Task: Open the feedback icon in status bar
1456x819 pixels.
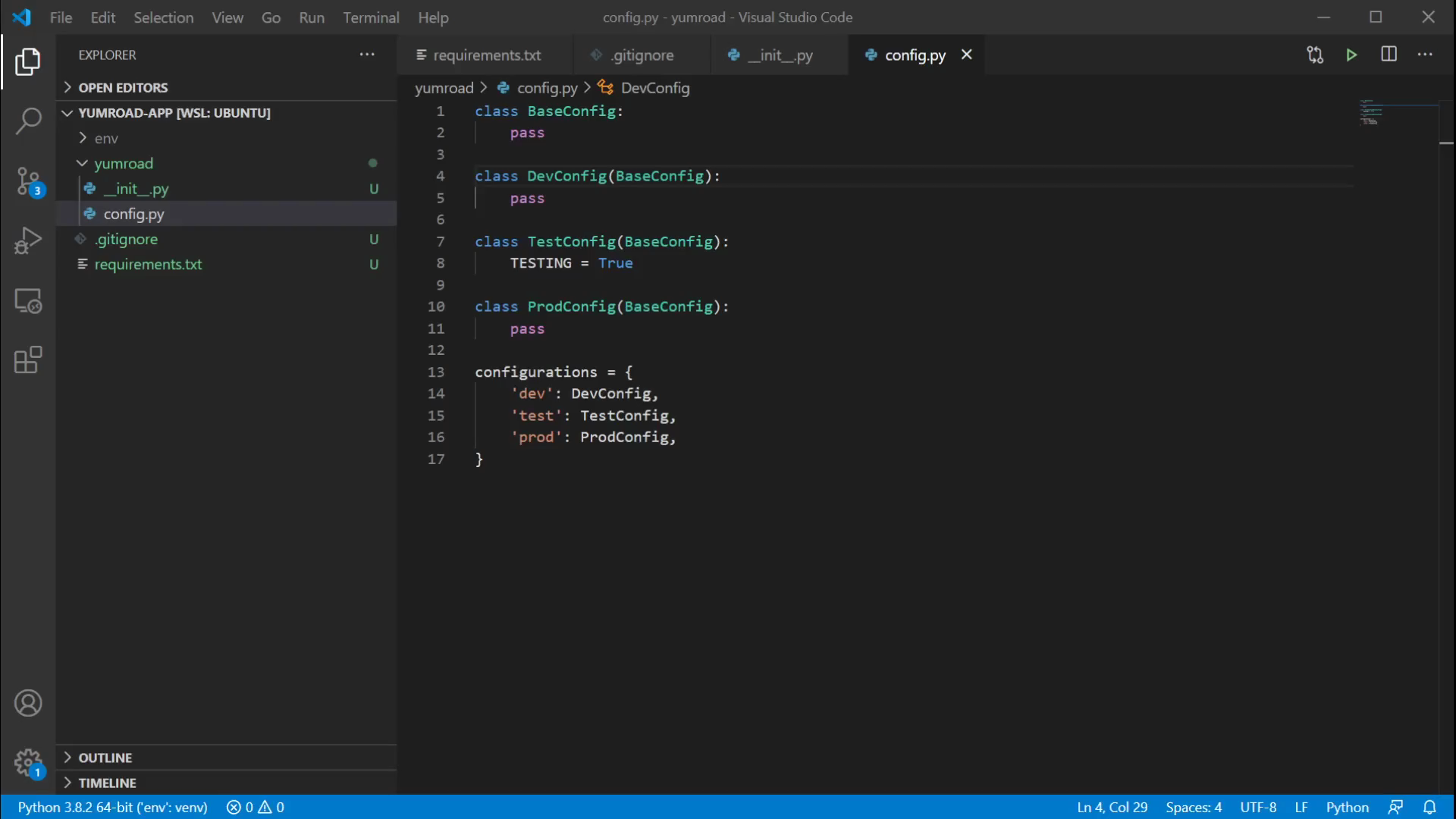Action: pos(1395,807)
